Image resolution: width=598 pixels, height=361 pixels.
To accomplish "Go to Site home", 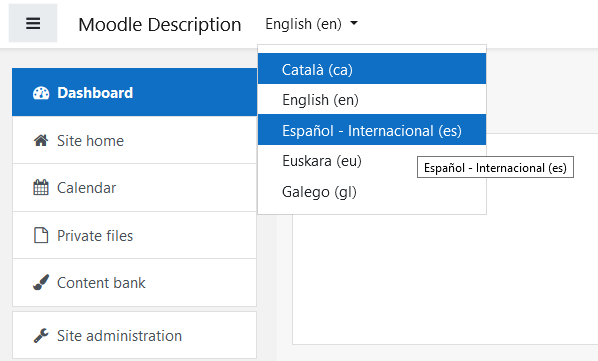I will 134,140.
